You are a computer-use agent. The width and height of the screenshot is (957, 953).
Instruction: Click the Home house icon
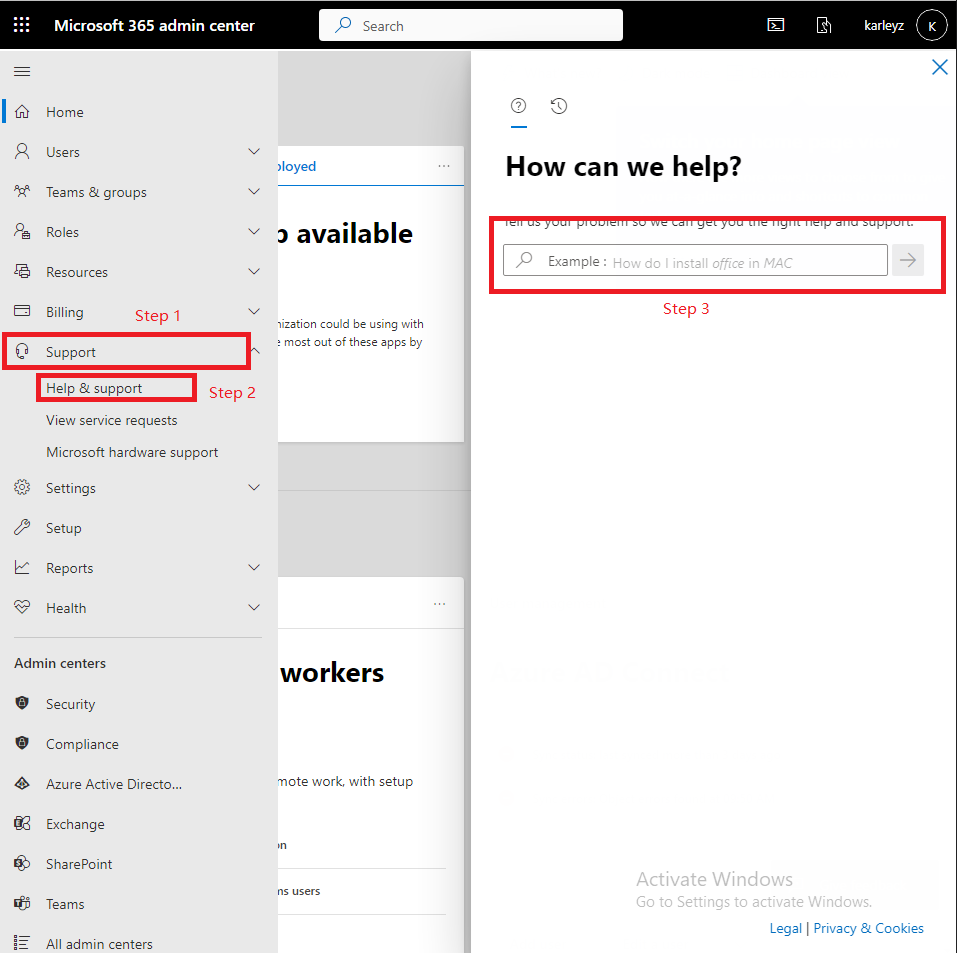22,112
